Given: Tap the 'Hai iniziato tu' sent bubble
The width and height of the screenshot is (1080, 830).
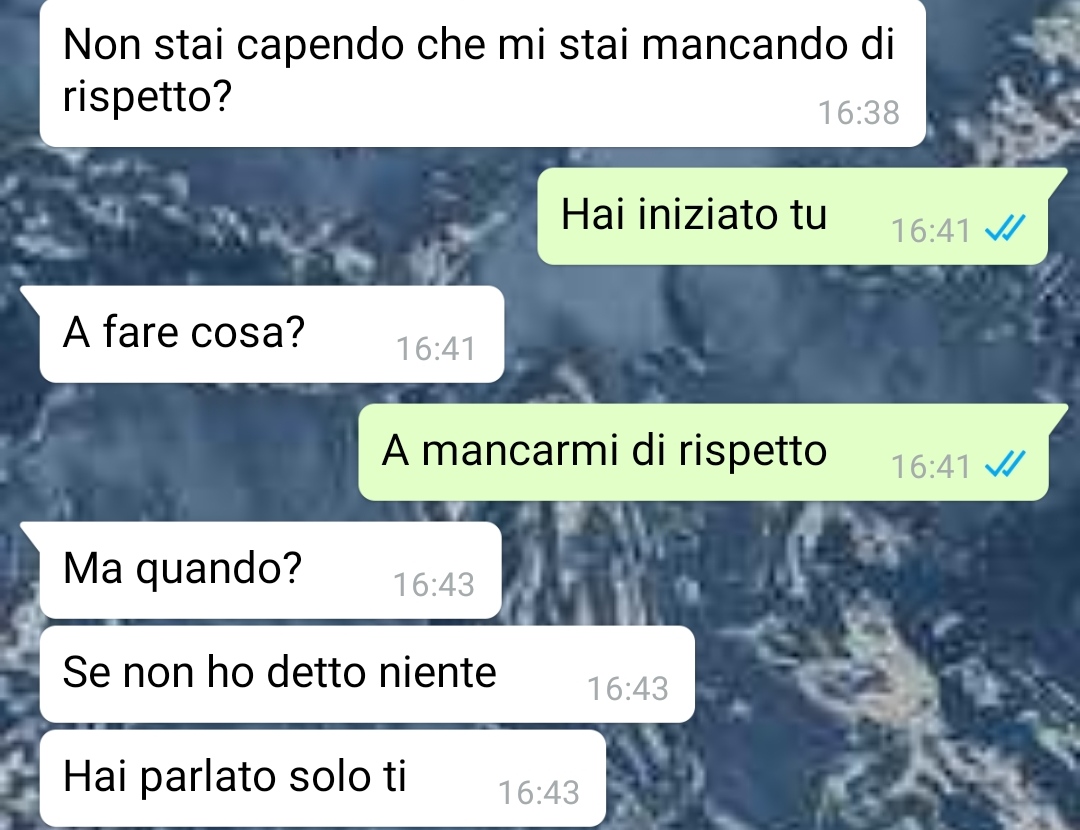Looking at the screenshot, I should [x=792, y=216].
